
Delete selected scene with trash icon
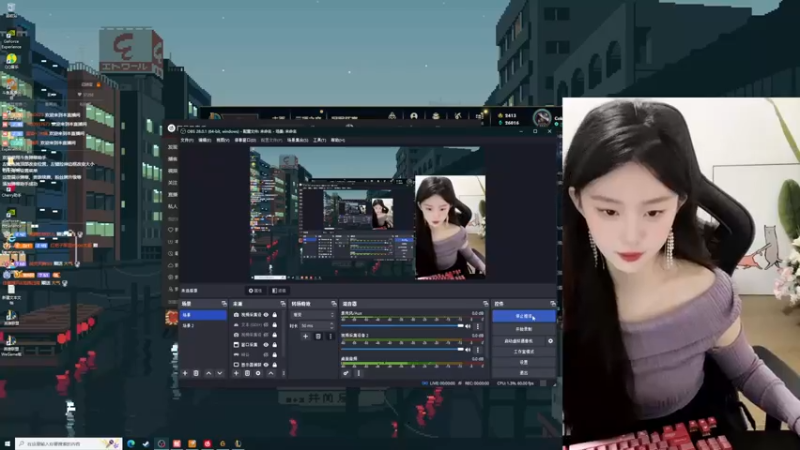tap(196, 373)
